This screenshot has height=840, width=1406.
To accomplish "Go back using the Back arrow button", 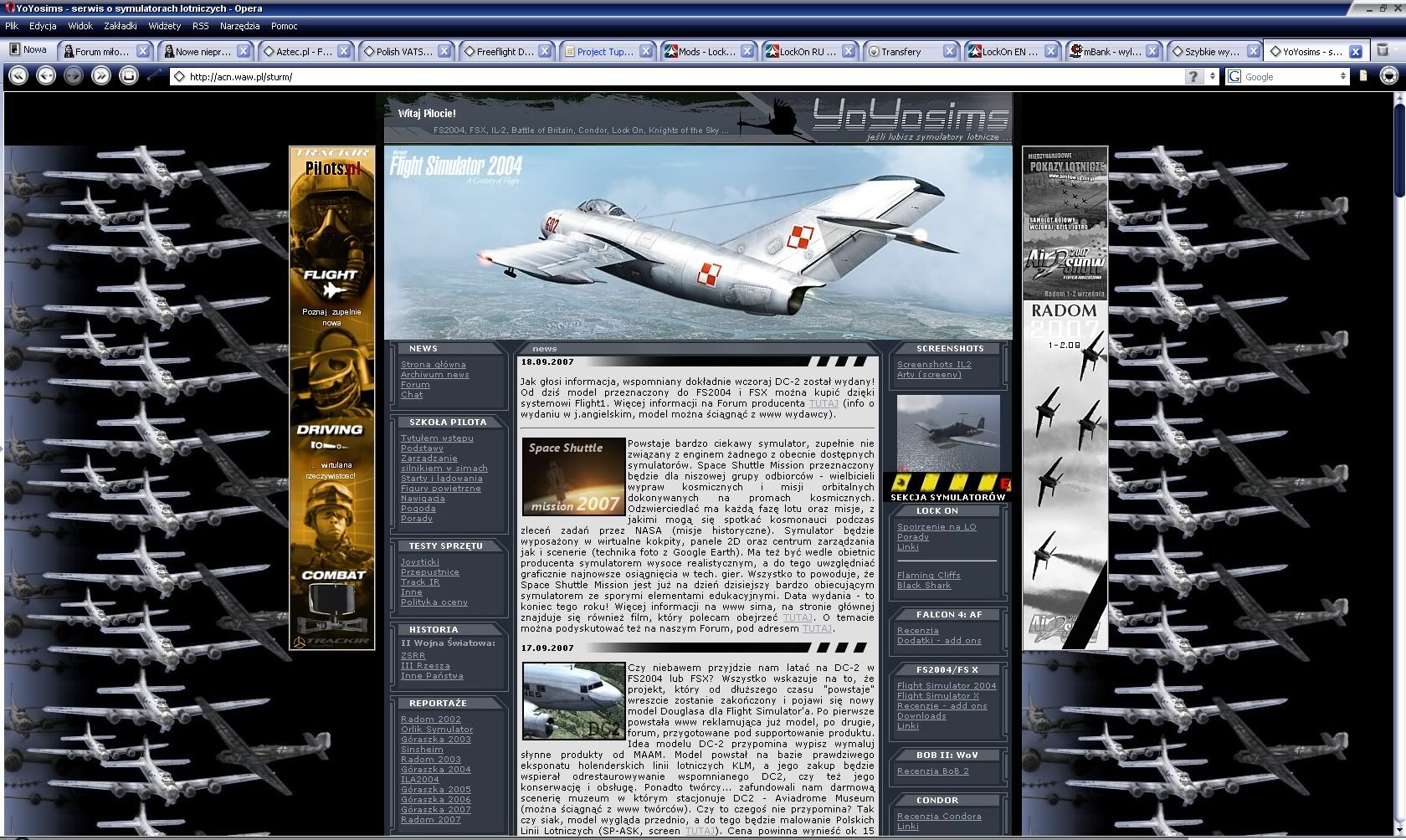I will tap(46, 76).
